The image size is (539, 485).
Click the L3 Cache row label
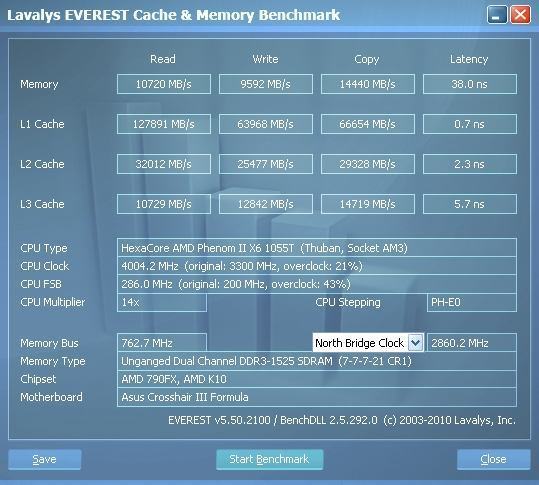click(x=42, y=204)
